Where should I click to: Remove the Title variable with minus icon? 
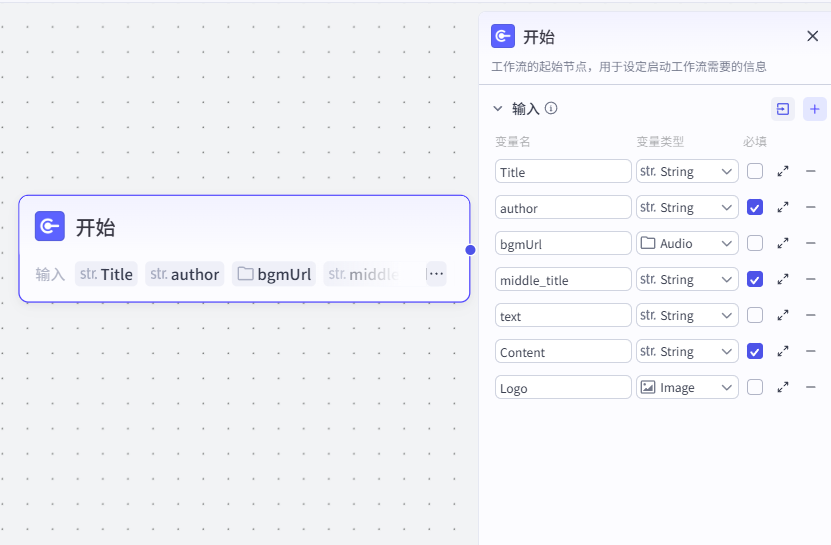[x=810, y=171]
